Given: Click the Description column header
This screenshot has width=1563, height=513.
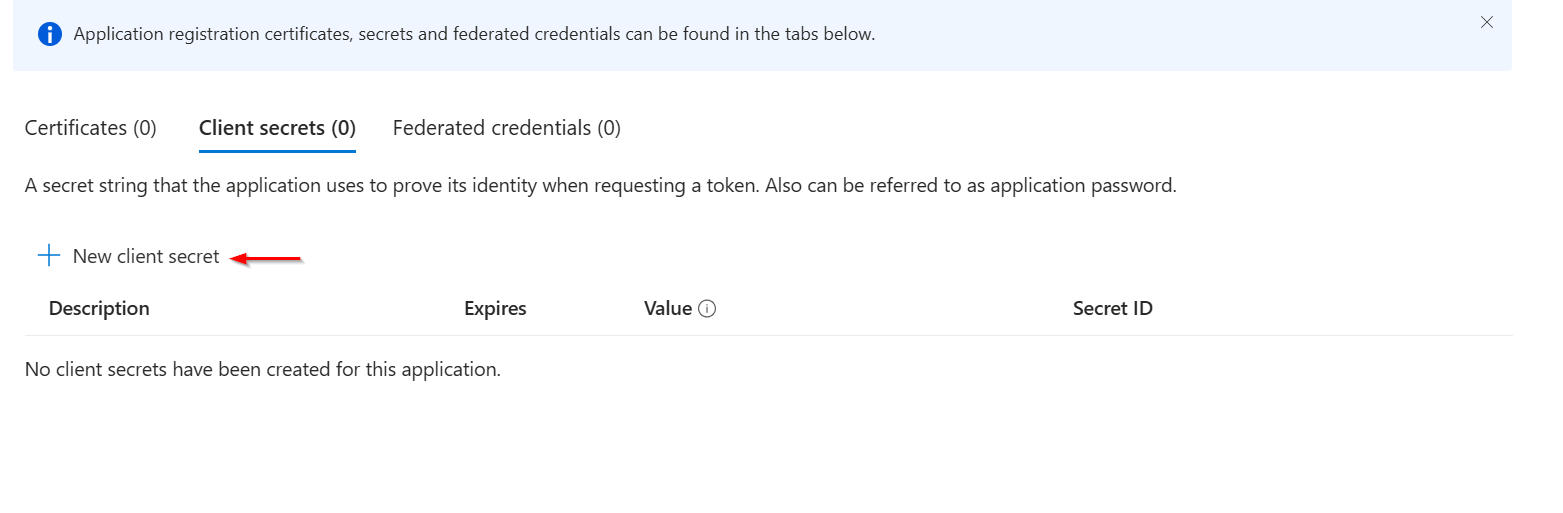Looking at the screenshot, I should (x=99, y=309).
